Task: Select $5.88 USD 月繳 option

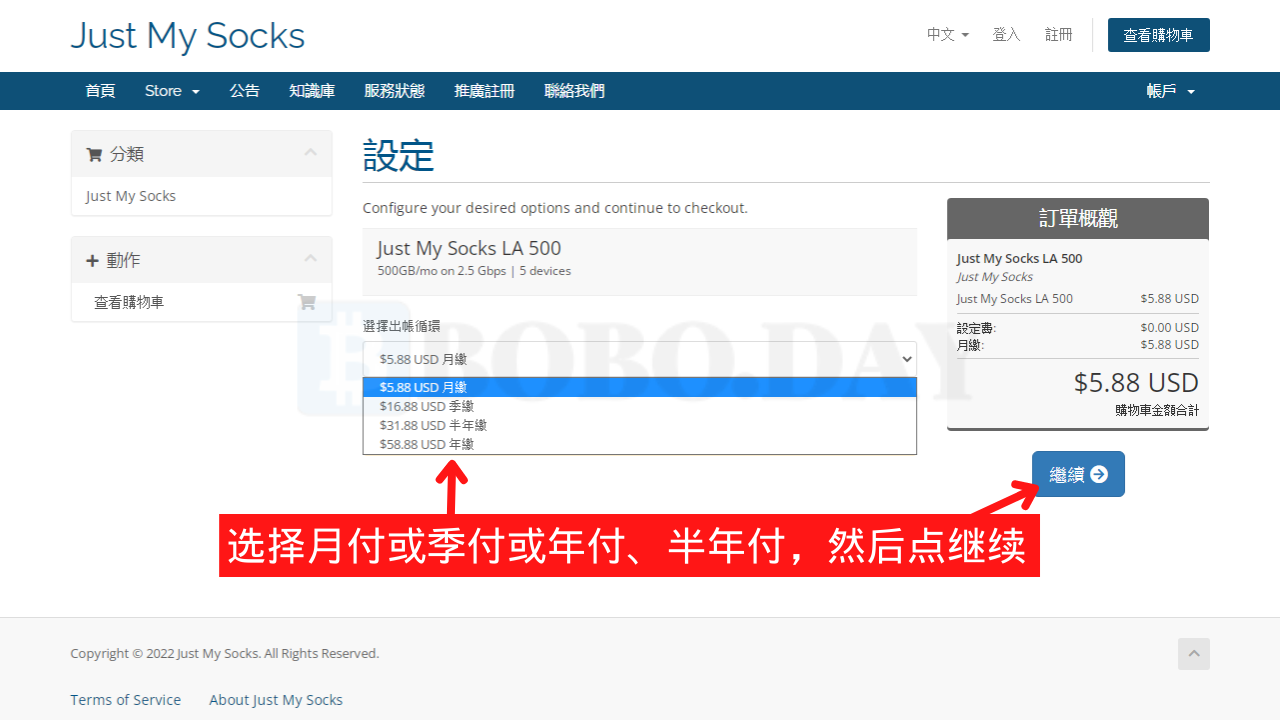Action: point(640,387)
